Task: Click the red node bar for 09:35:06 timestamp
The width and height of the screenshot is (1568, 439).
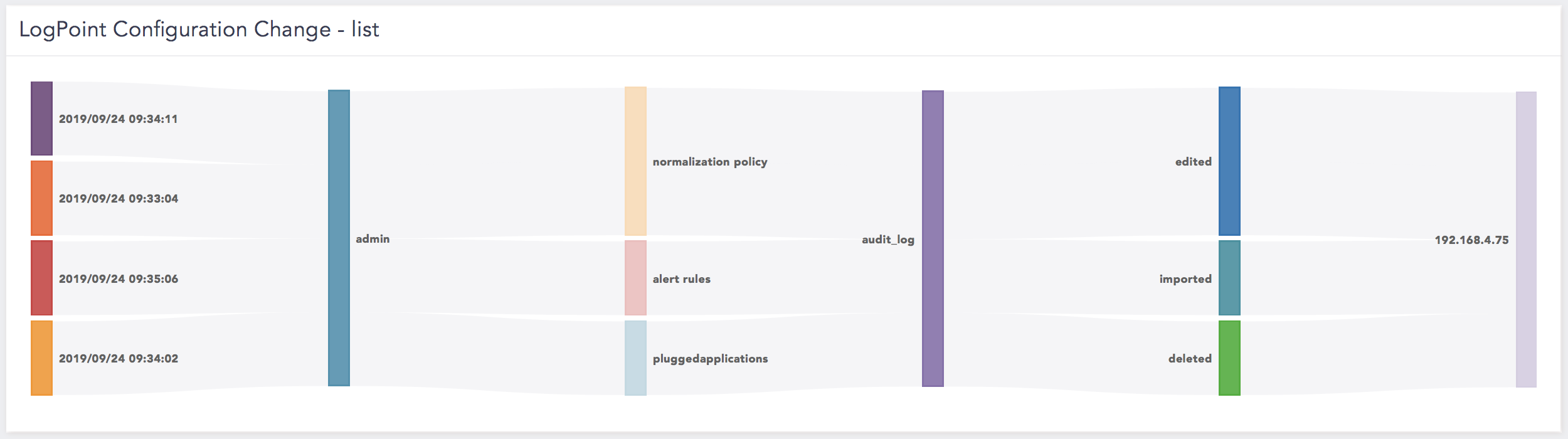Action: (41, 278)
